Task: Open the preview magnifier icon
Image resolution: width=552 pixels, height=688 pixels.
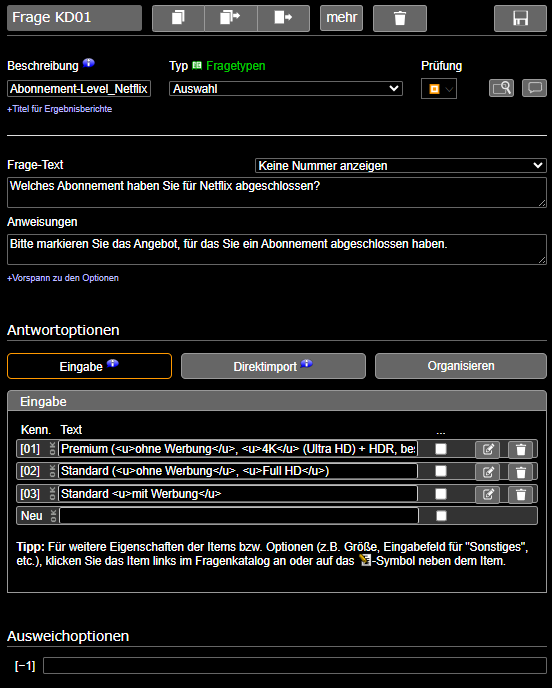Action: pyautogui.click(x=502, y=88)
